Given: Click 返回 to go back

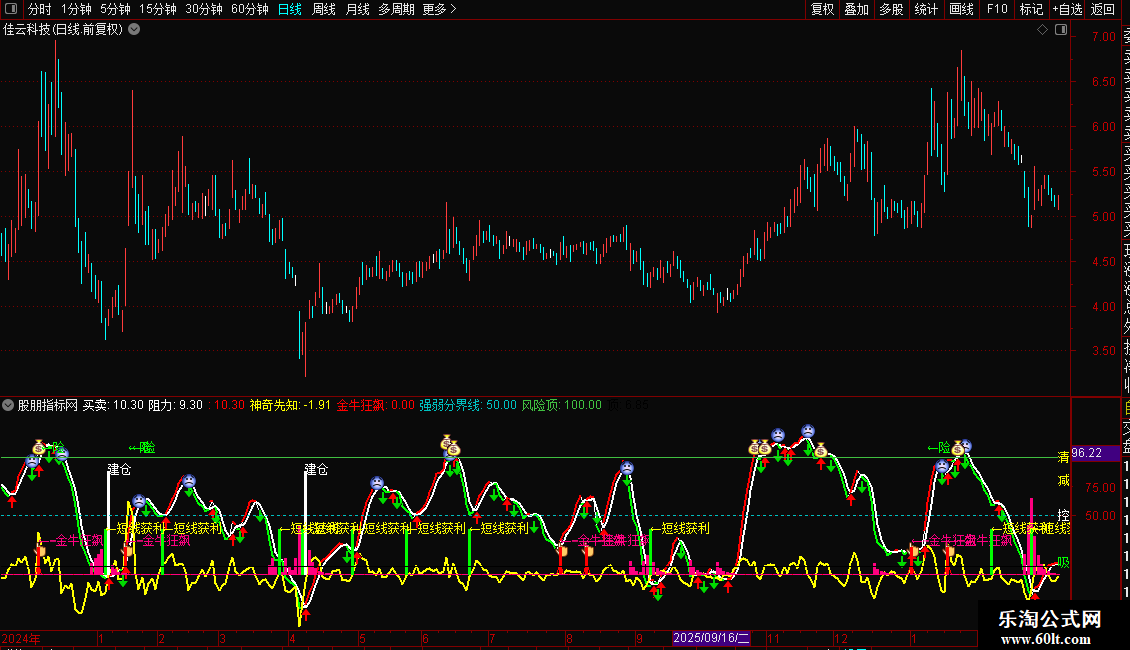Looking at the screenshot, I should tap(1103, 9).
